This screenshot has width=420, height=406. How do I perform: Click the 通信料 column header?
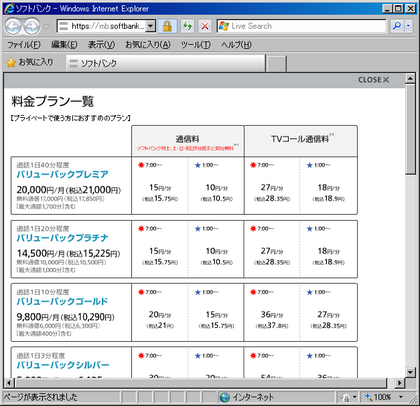188,141
